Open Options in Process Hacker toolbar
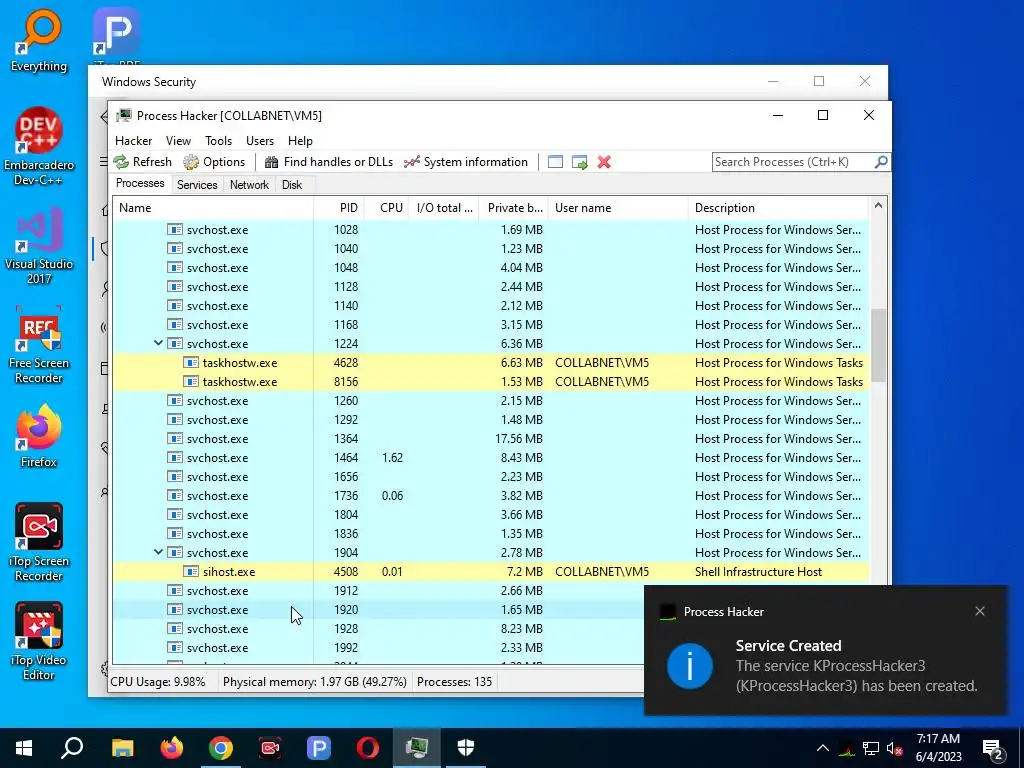Viewport: 1024px width, 768px height. tap(214, 162)
